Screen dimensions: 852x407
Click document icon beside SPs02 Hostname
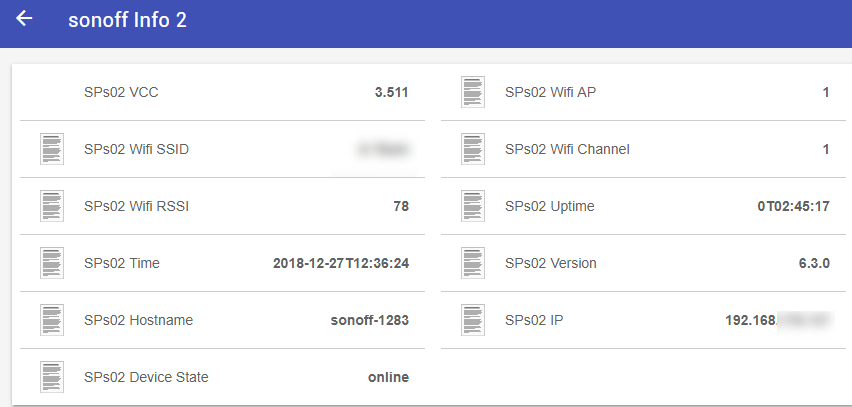(52, 320)
